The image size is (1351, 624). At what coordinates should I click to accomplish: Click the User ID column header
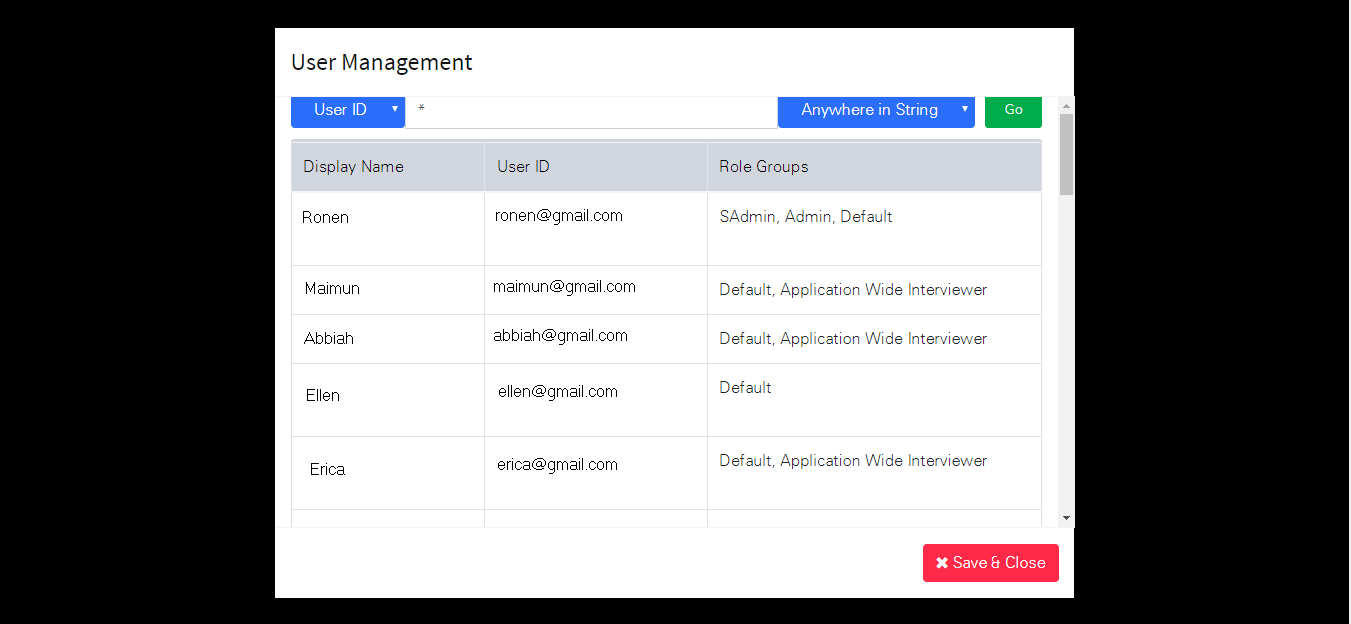[523, 166]
